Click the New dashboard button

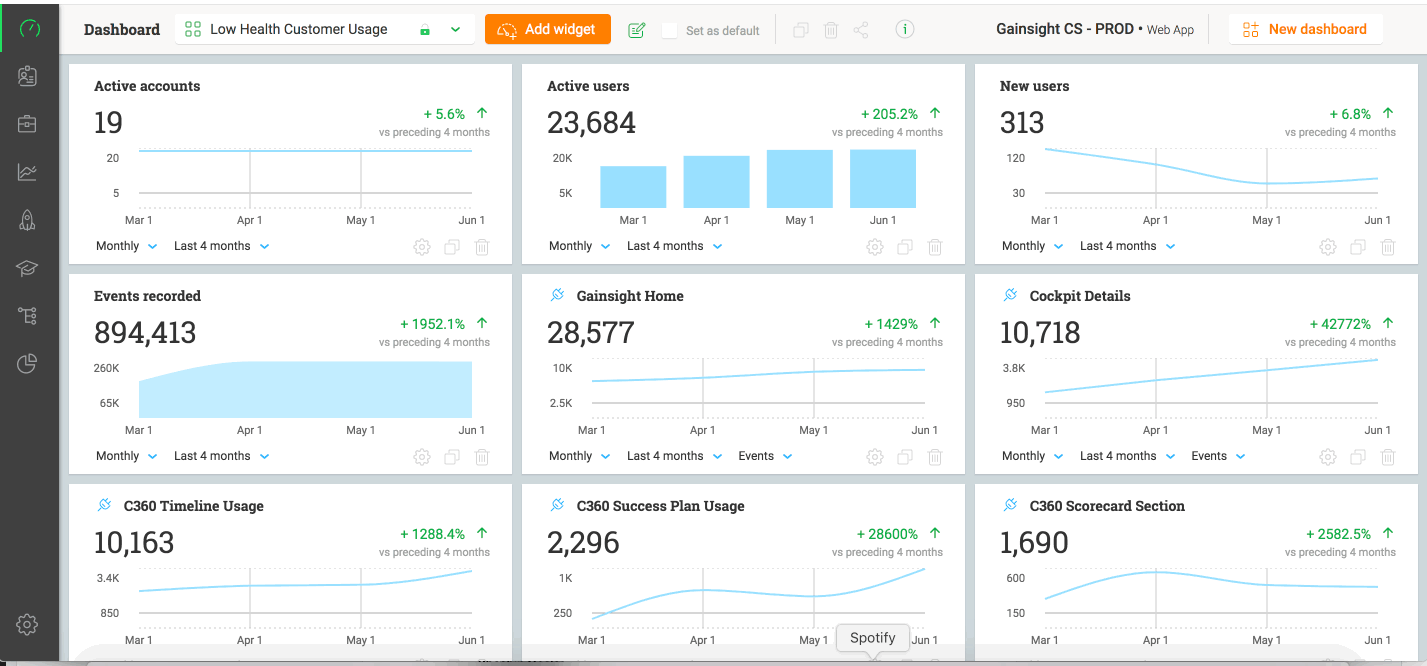click(x=1305, y=30)
